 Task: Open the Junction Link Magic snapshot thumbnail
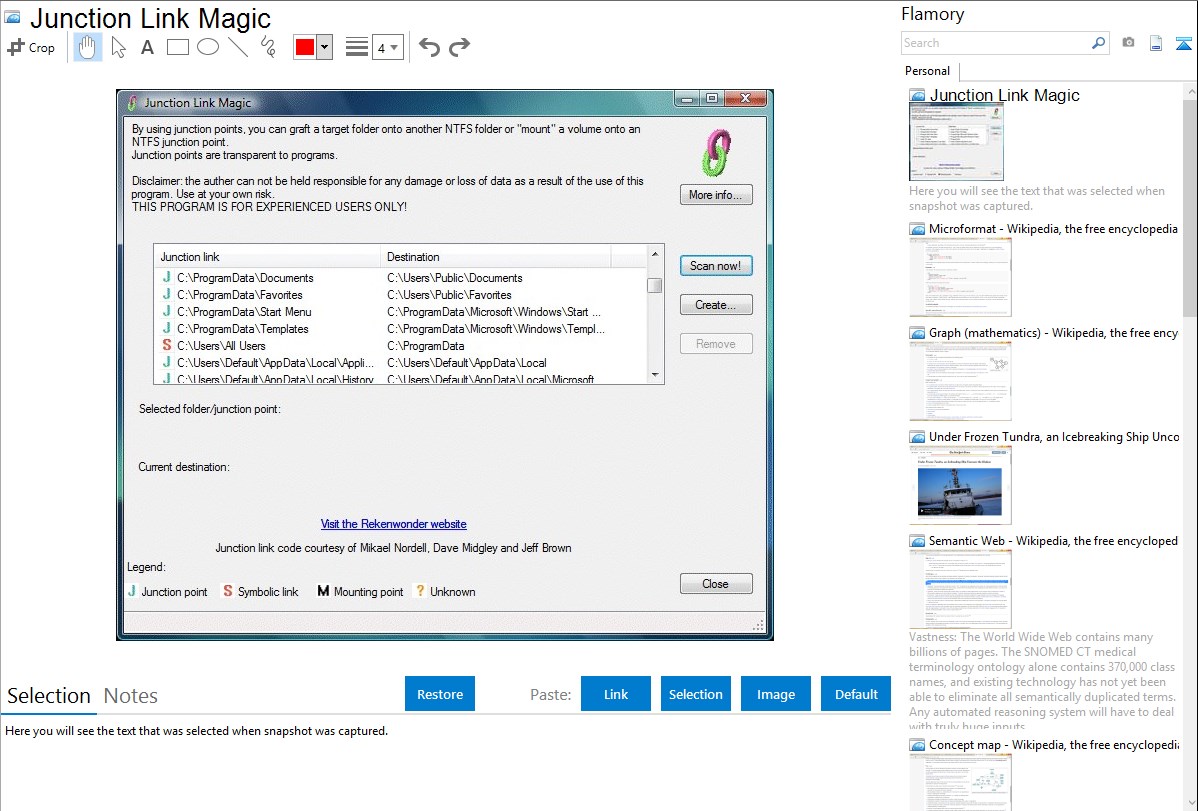tap(956, 142)
